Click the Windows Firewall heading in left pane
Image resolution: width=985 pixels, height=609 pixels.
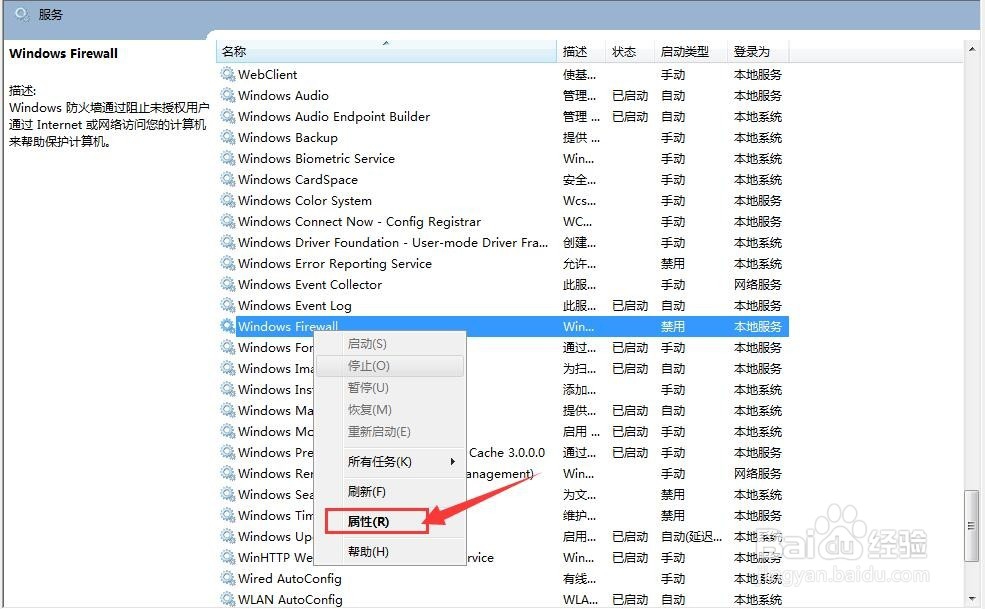click(x=63, y=53)
